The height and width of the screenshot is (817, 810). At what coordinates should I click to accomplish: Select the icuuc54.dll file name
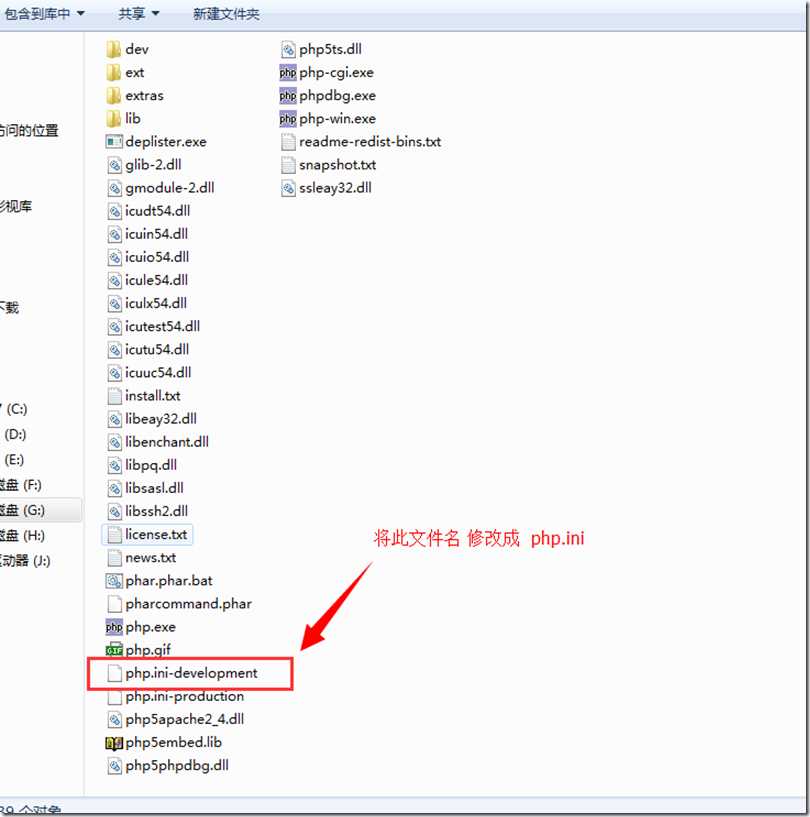(158, 373)
